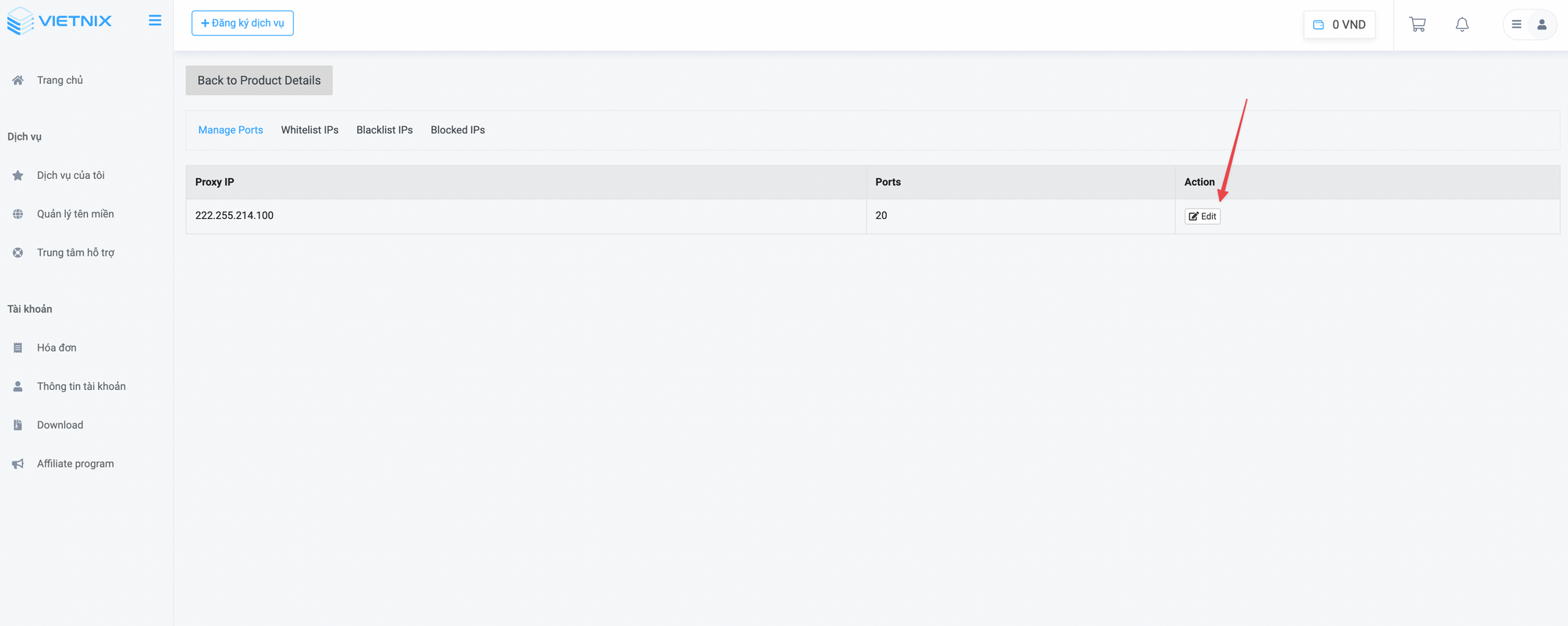Click the Vietnix logo
The width and height of the screenshot is (1568, 626).
click(x=60, y=21)
